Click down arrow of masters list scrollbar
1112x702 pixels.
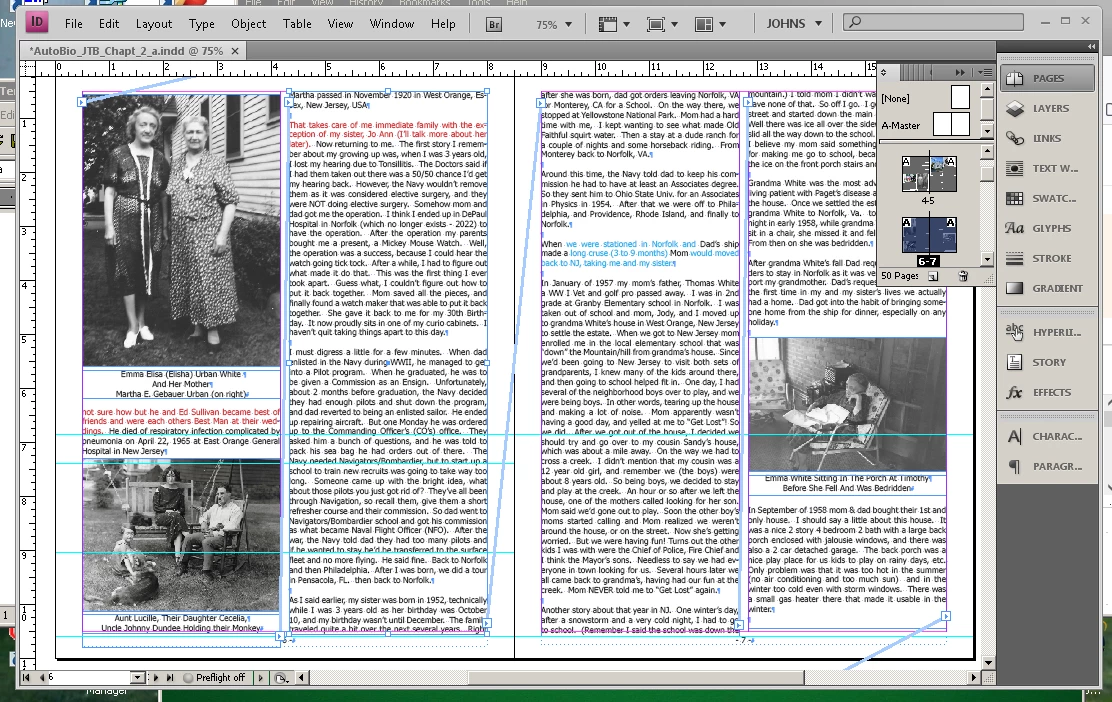pos(987,131)
